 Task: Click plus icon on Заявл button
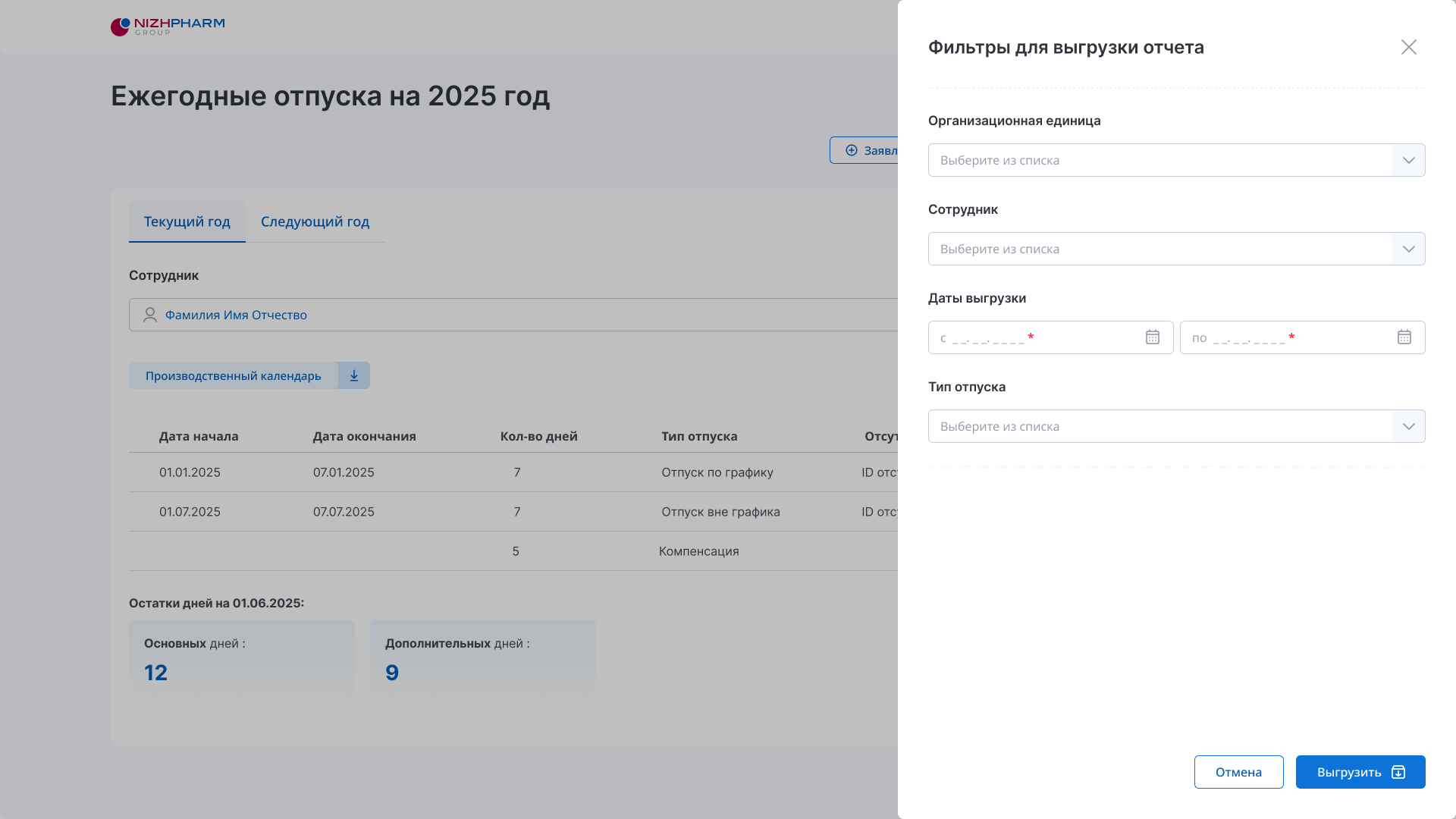852,150
